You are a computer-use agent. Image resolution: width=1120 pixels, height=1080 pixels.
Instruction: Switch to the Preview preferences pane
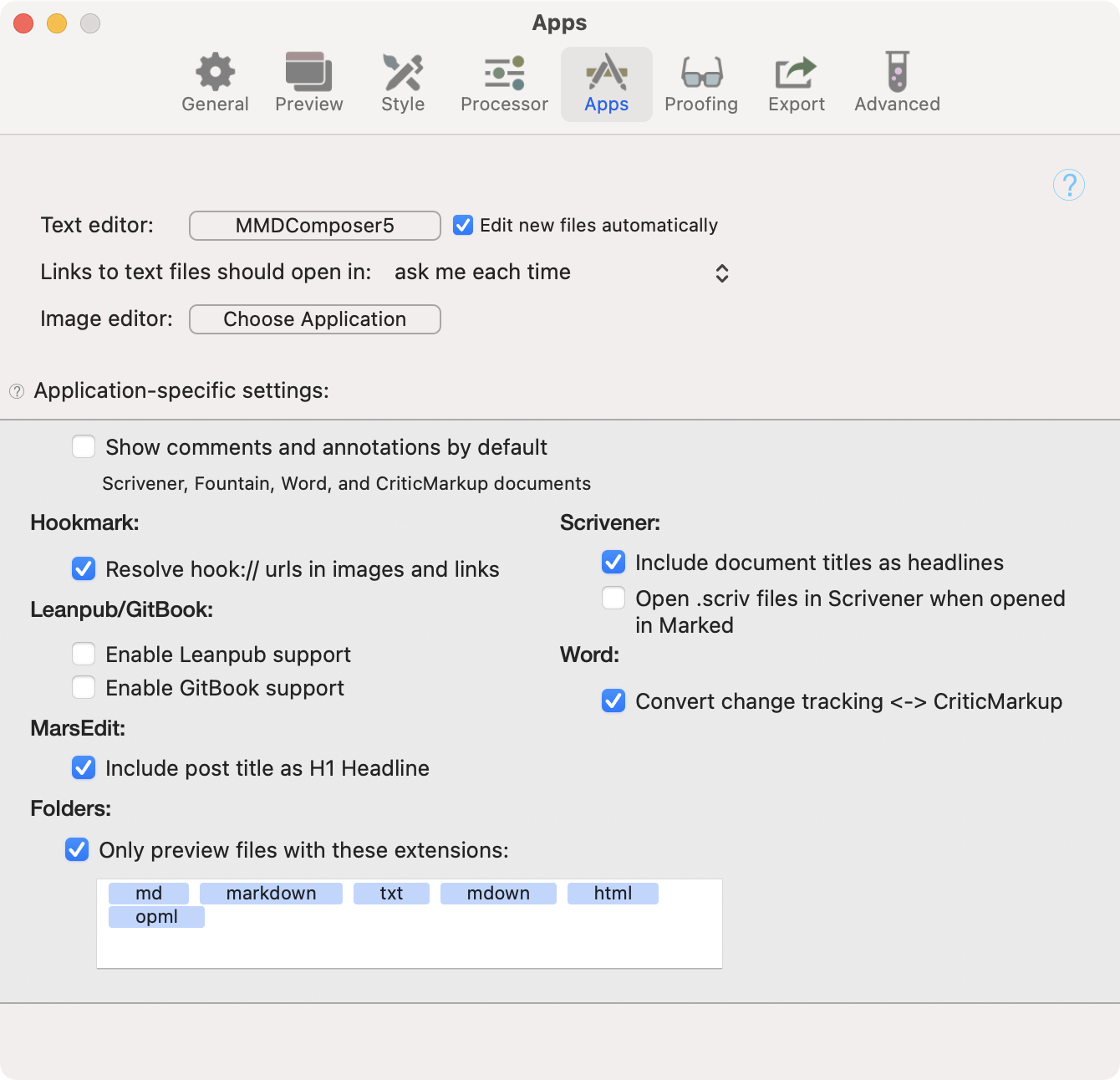point(308,73)
